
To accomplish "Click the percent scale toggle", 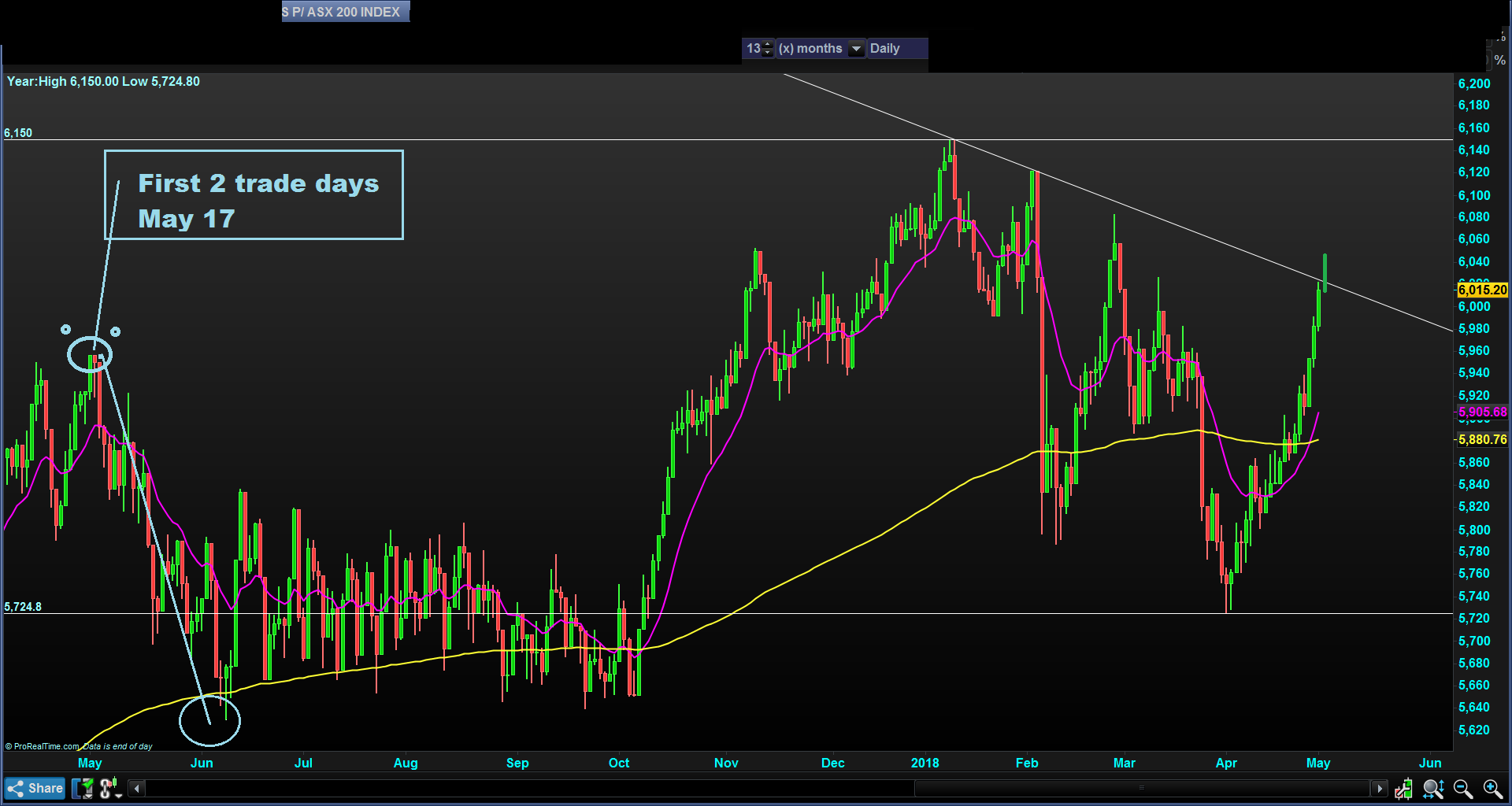I will [x=1499, y=61].
